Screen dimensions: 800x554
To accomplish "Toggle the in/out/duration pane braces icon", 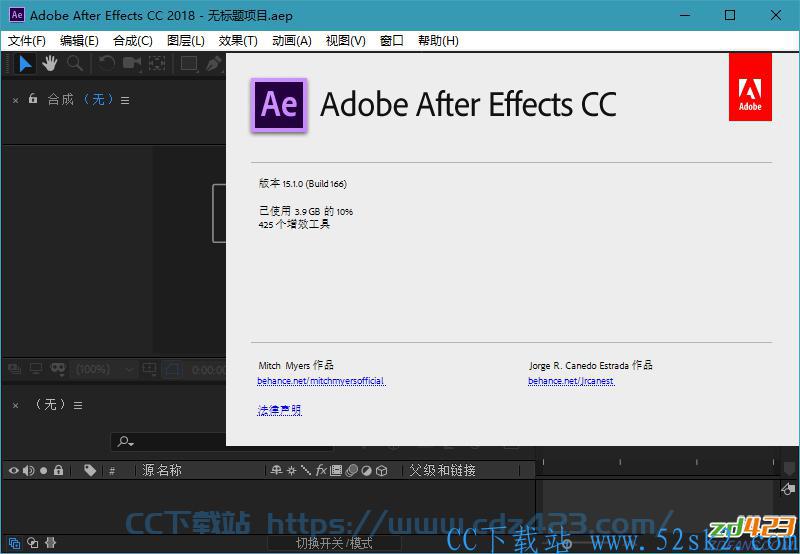I will (50, 543).
